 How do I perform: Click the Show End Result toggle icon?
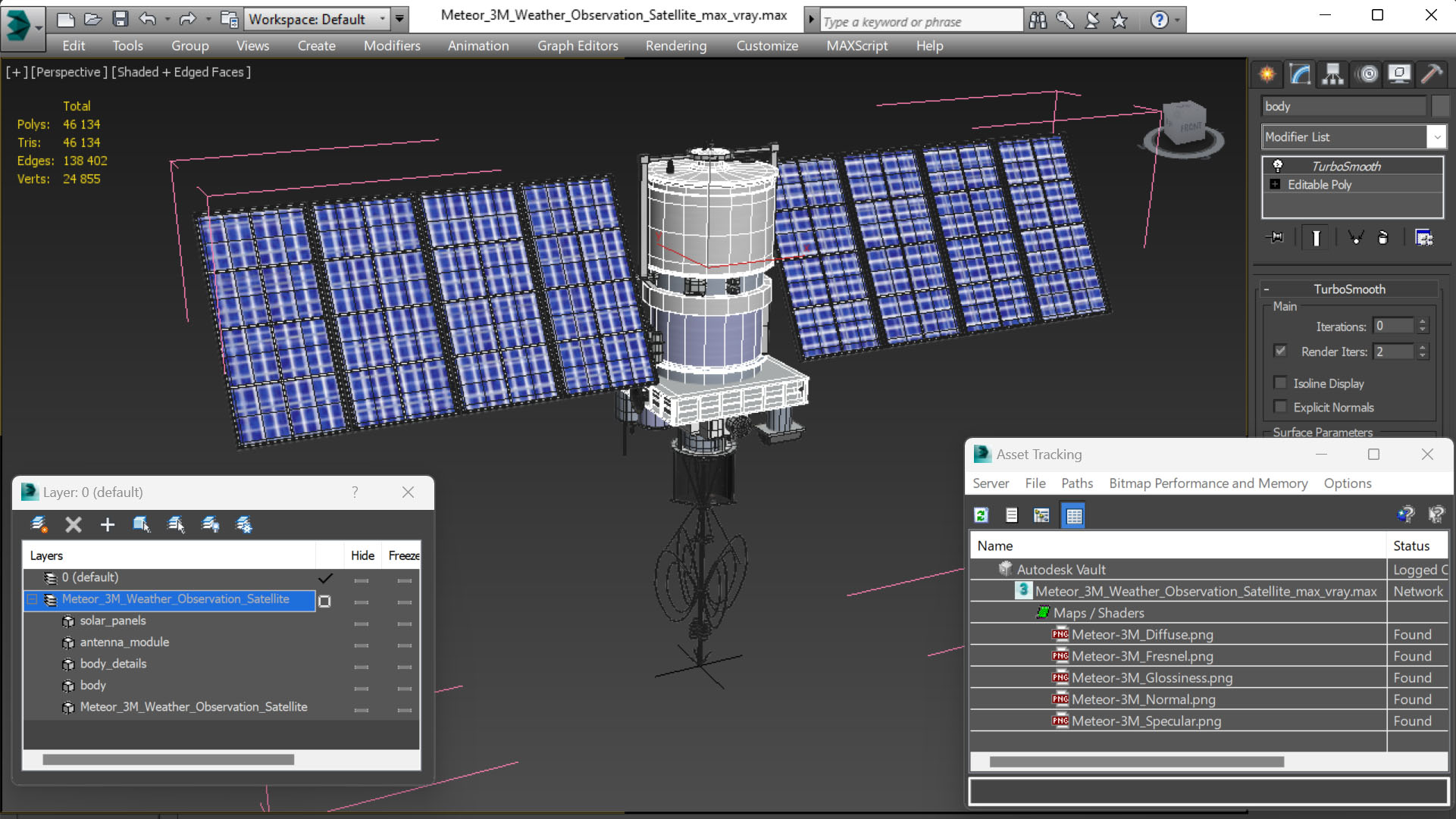tap(1316, 238)
